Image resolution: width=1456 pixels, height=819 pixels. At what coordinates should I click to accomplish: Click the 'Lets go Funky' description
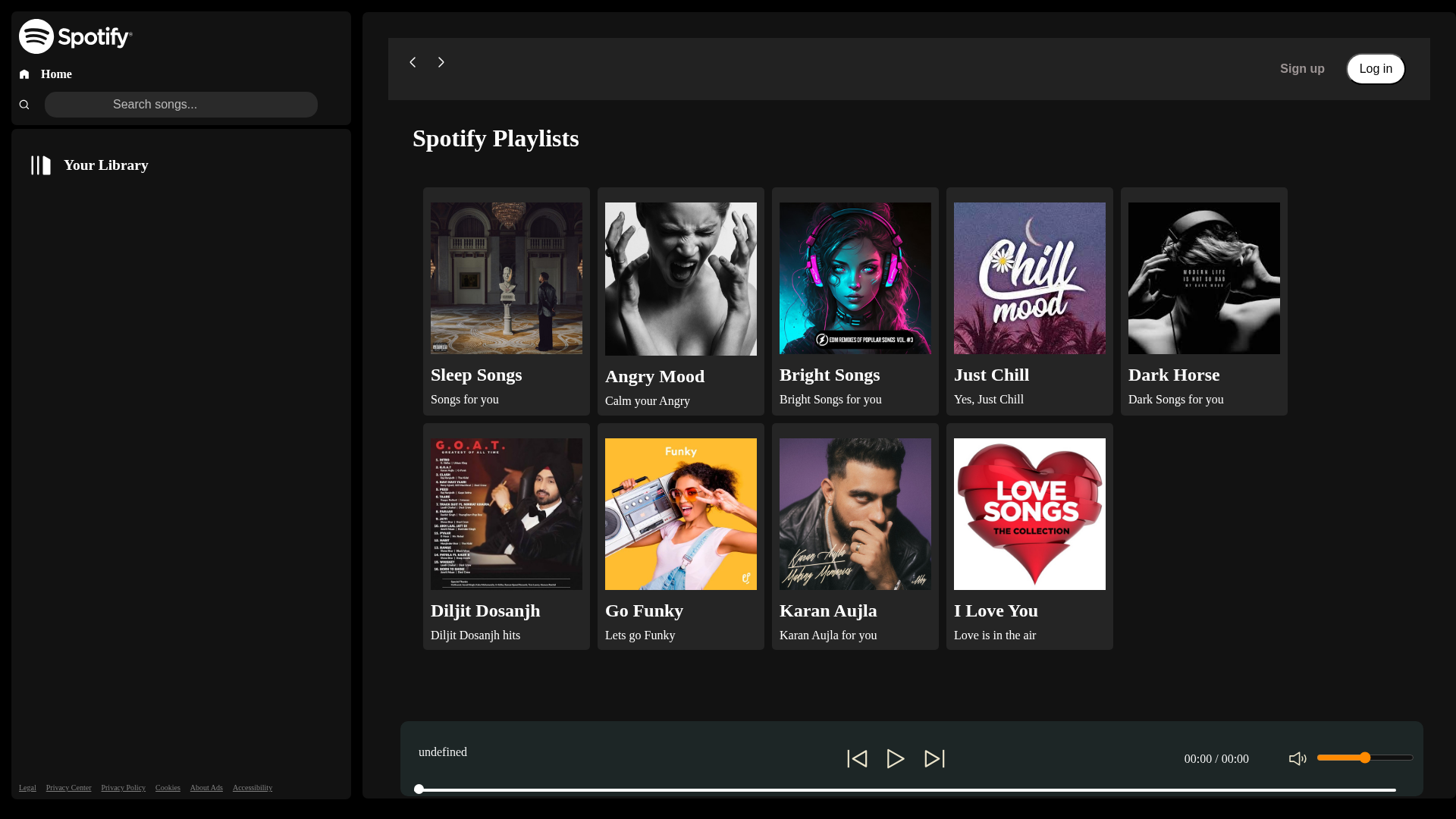point(640,635)
